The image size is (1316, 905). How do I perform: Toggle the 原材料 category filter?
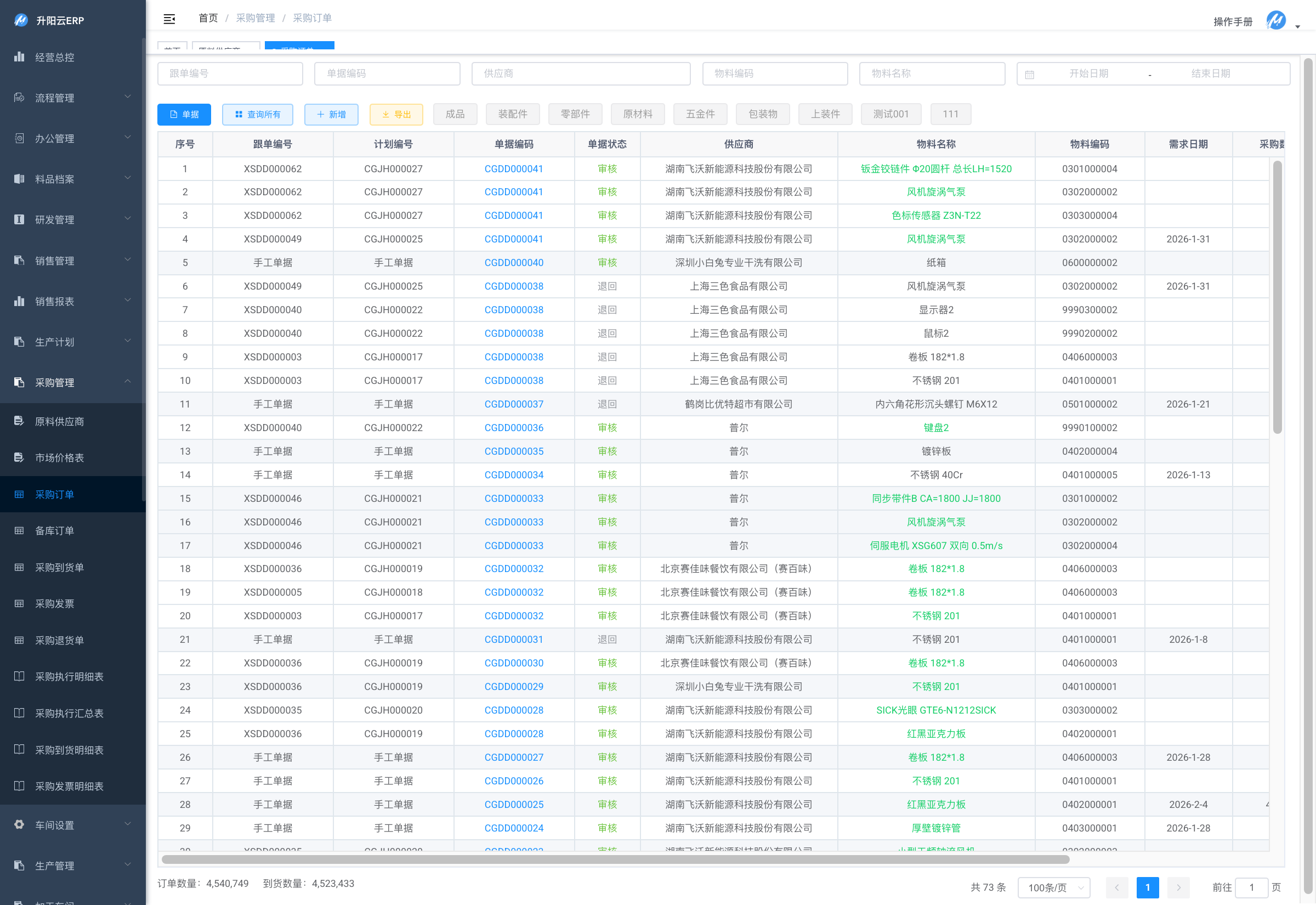637,114
